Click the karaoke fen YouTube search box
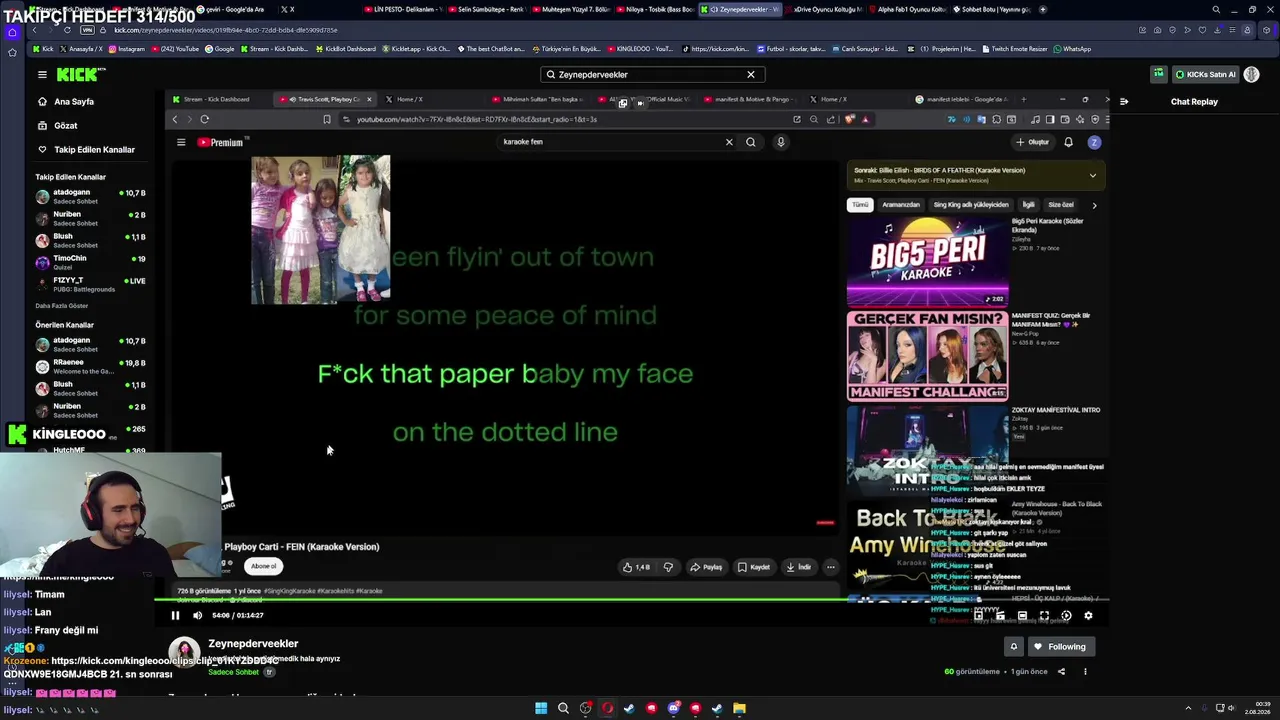 coord(612,142)
